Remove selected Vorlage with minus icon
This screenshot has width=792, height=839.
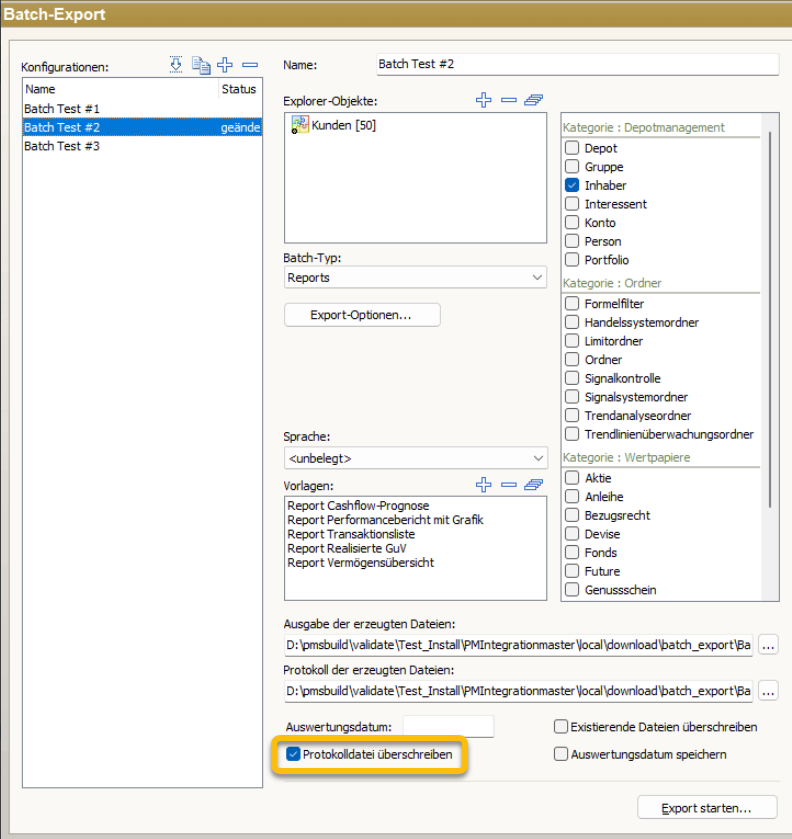(509, 485)
